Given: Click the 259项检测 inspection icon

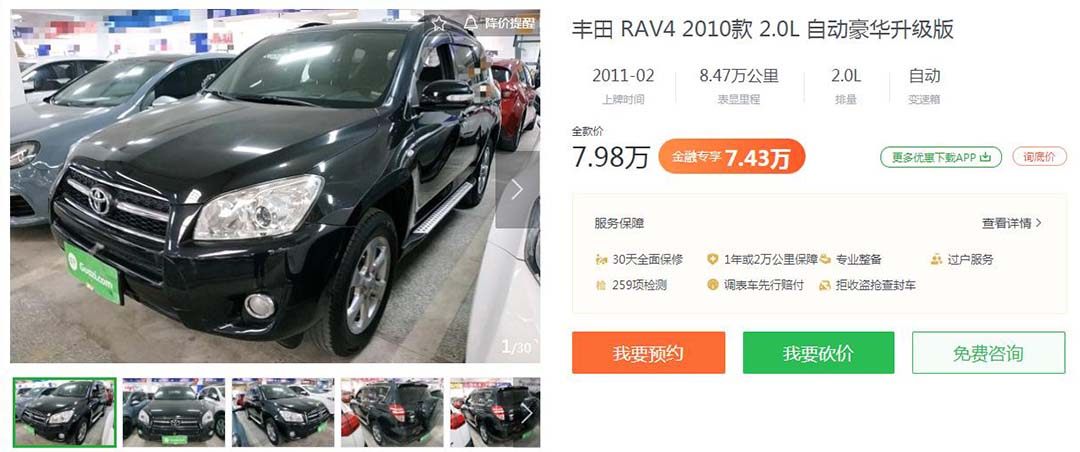Looking at the screenshot, I should click(x=601, y=285).
